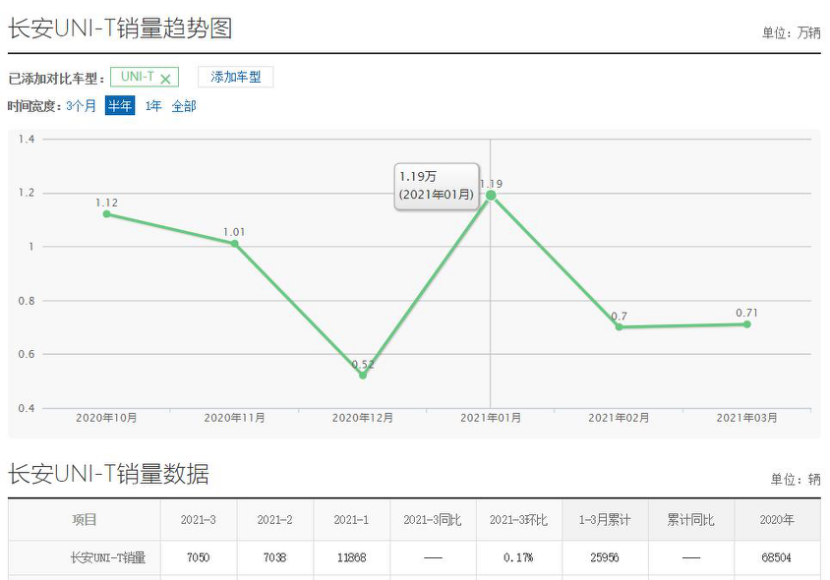The image size is (830, 580).
Task: Select the 全部 time range
Action: pyautogui.click(x=184, y=106)
